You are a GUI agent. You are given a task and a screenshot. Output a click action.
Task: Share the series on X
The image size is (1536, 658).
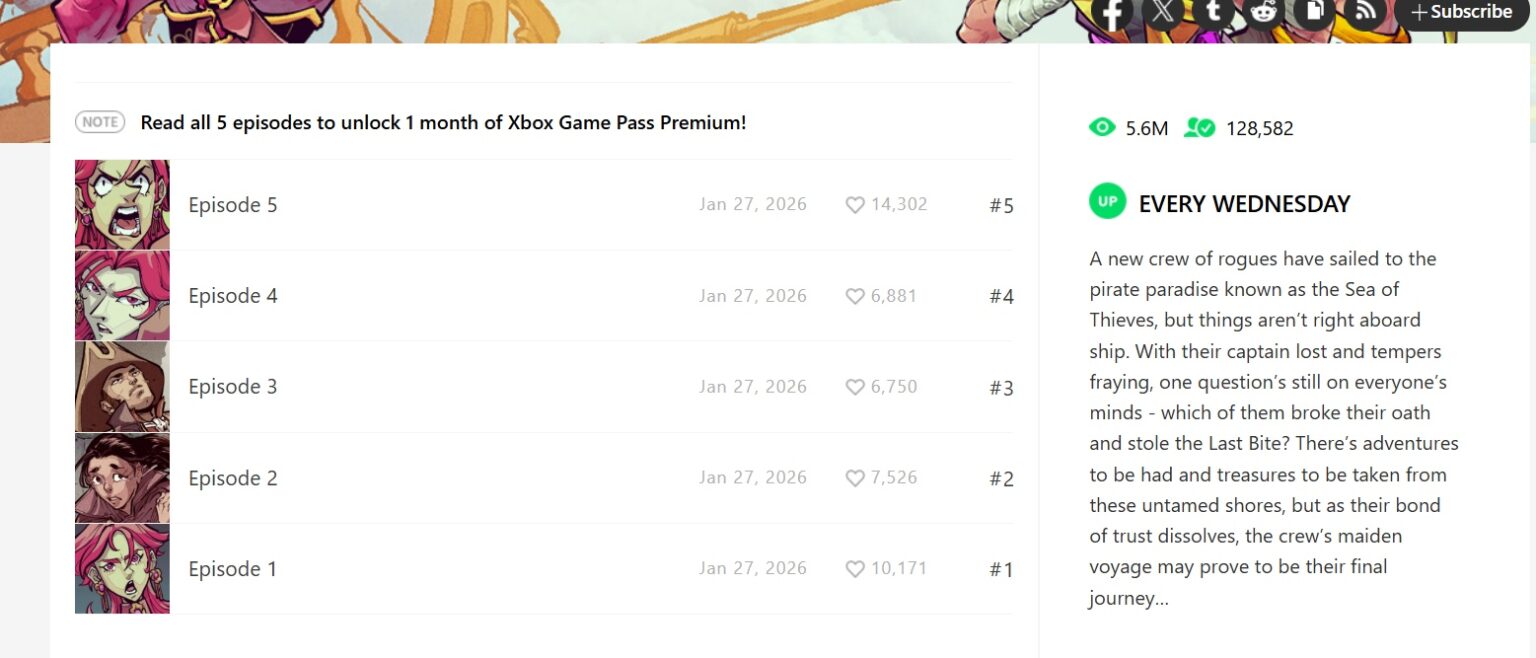[x=1162, y=13]
